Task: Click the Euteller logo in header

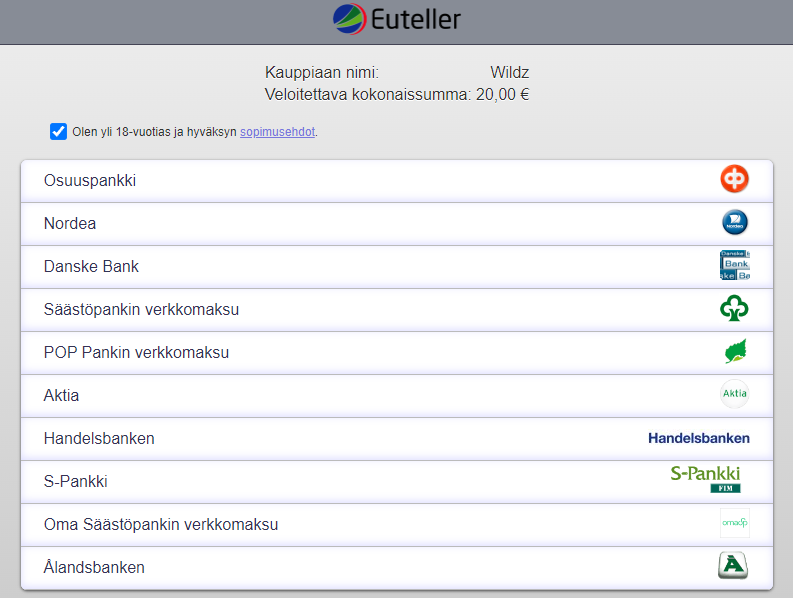Action: click(x=397, y=19)
